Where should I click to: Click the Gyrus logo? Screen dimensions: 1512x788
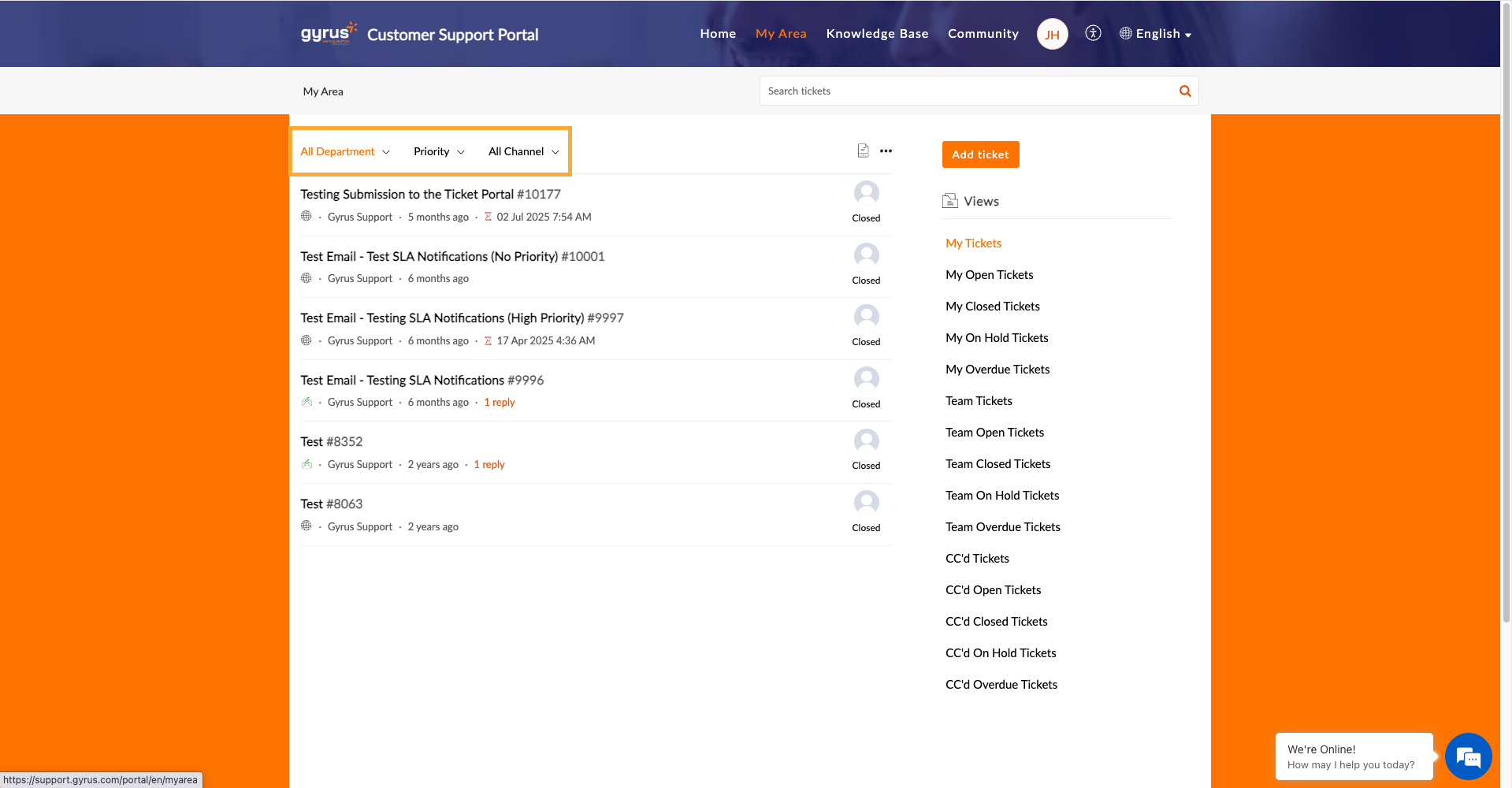click(x=329, y=34)
